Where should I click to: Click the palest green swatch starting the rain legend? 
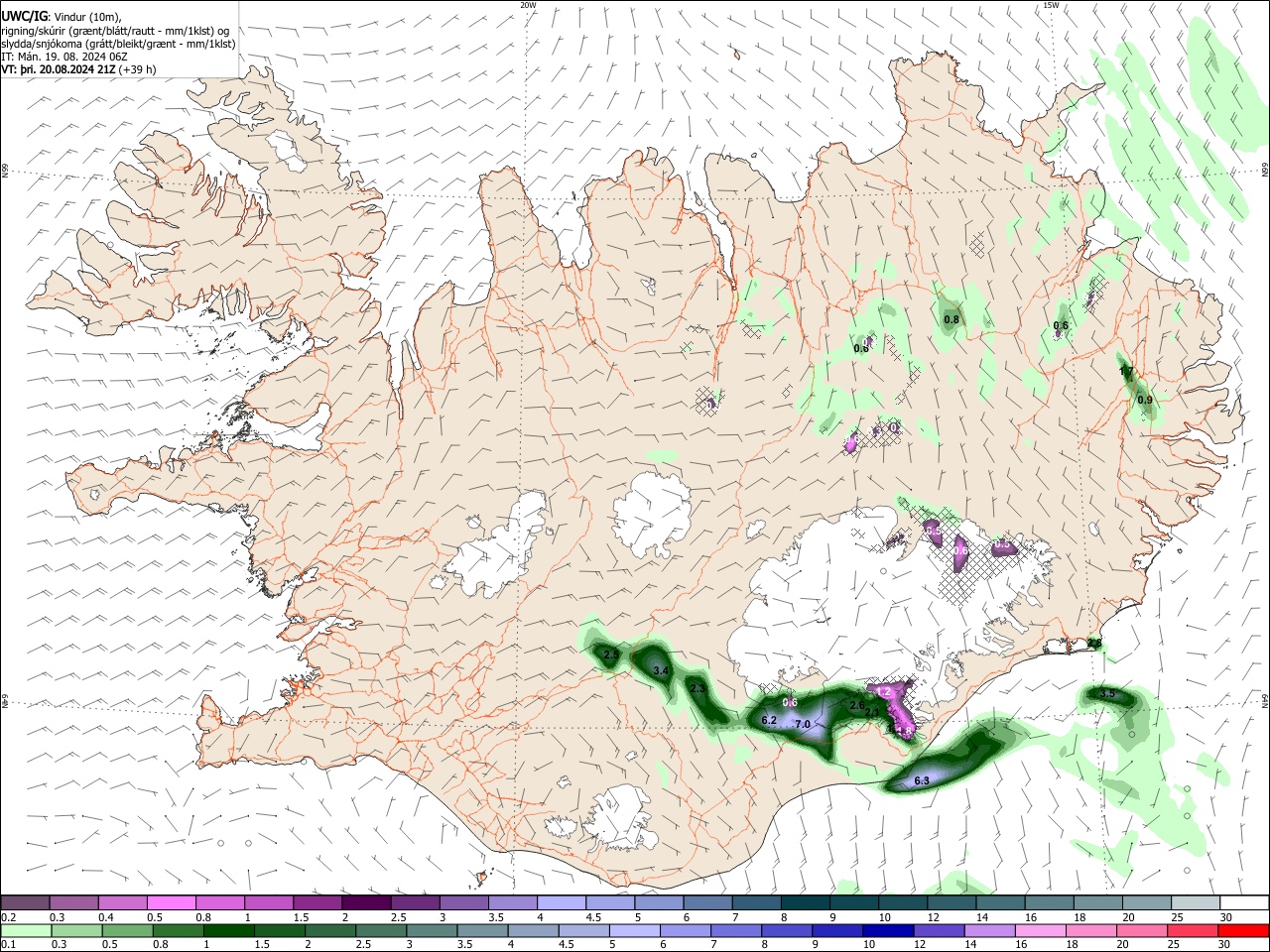click(25, 931)
